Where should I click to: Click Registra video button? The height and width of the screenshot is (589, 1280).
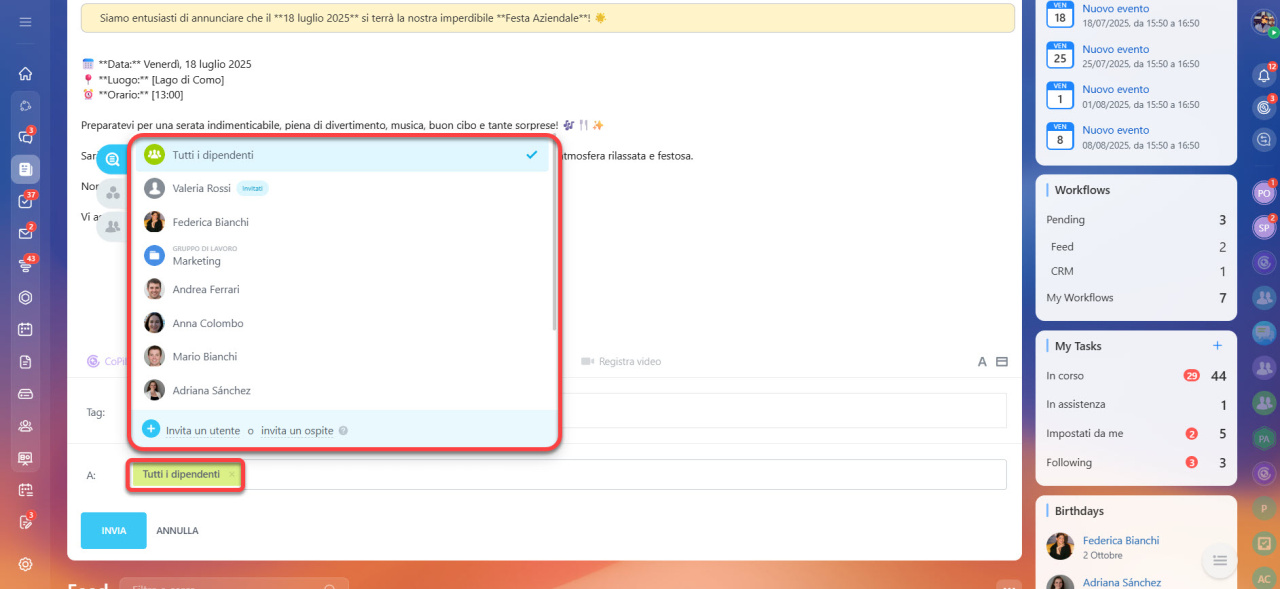(x=621, y=362)
